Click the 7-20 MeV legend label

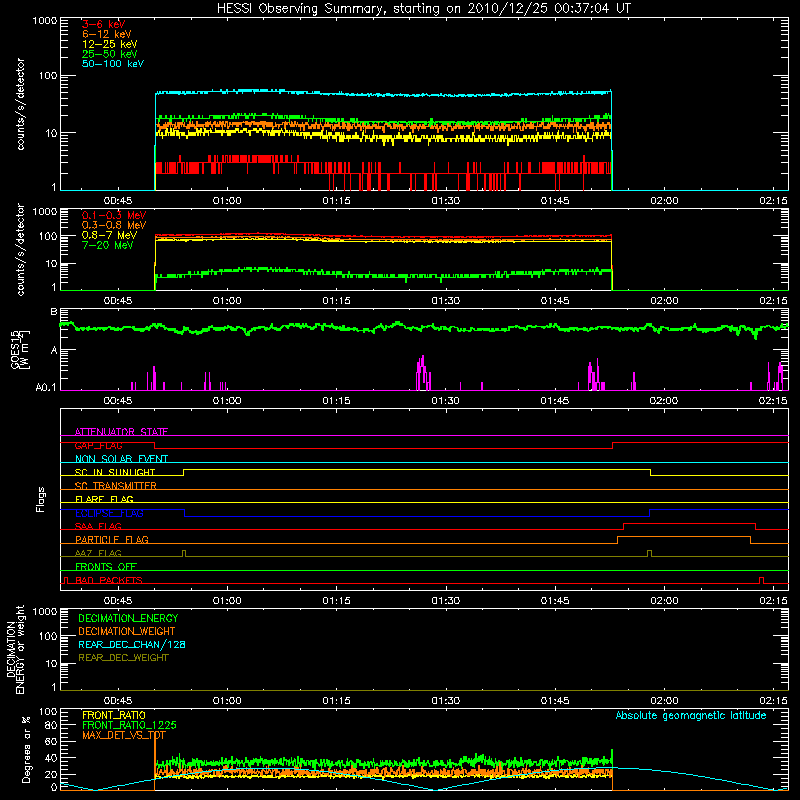pos(107,245)
